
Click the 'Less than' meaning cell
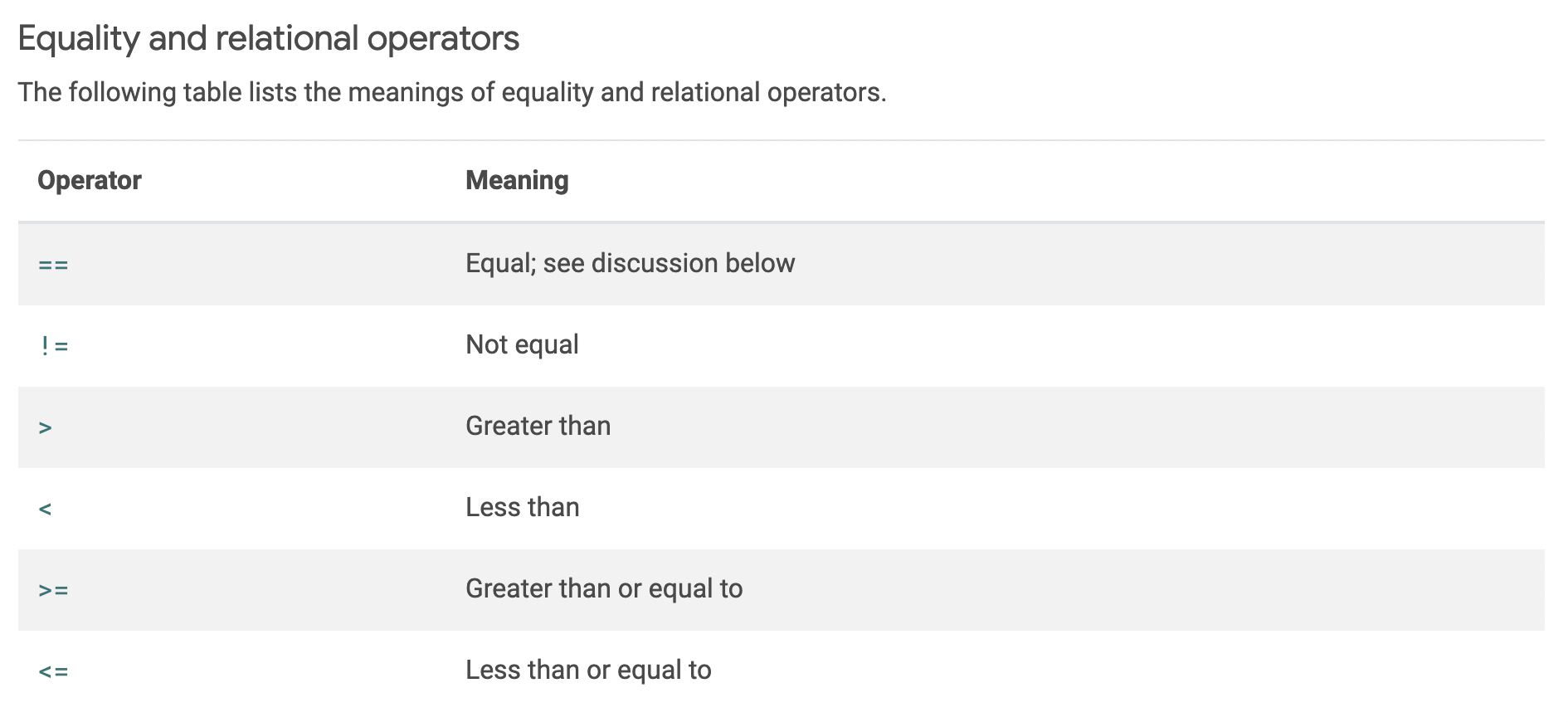(522, 507)
